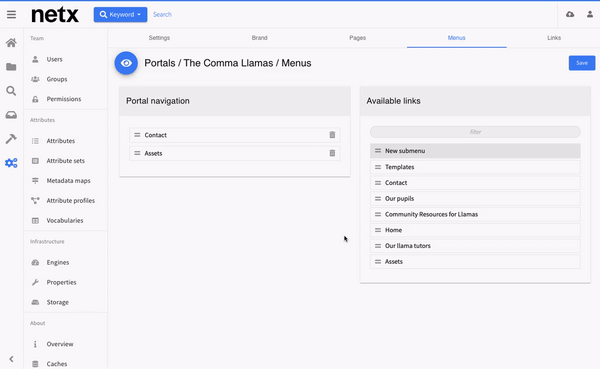Delete Assets from Portal navigation
This screenshot has height=369, width=600.
pos(332,153)
